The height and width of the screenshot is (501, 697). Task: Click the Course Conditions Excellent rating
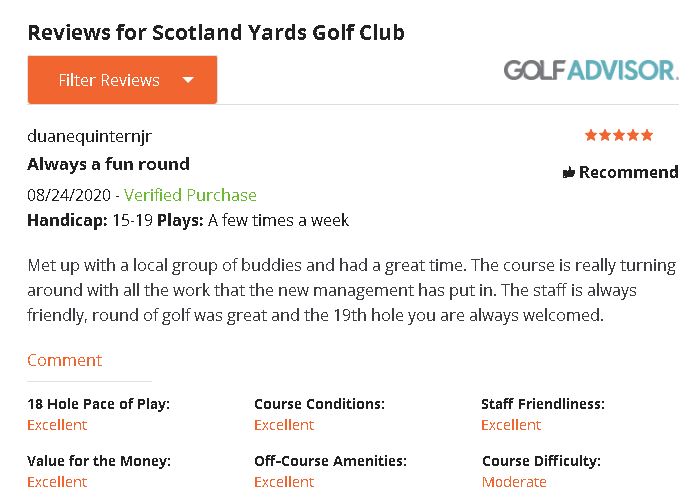pos(284,425)
